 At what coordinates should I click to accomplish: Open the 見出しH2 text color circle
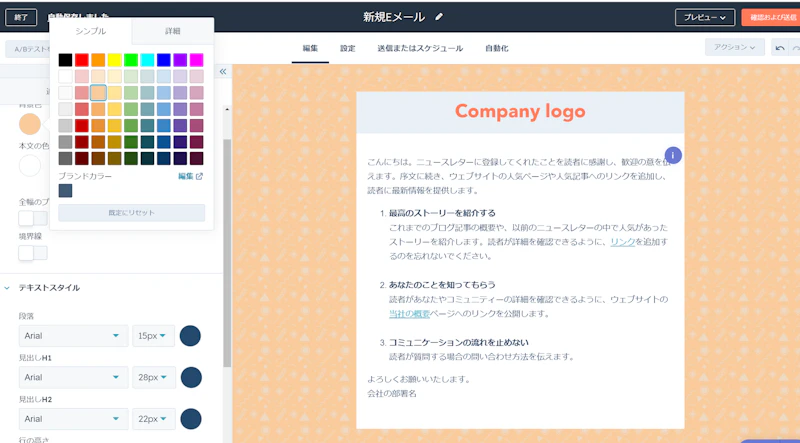point(191,419)
